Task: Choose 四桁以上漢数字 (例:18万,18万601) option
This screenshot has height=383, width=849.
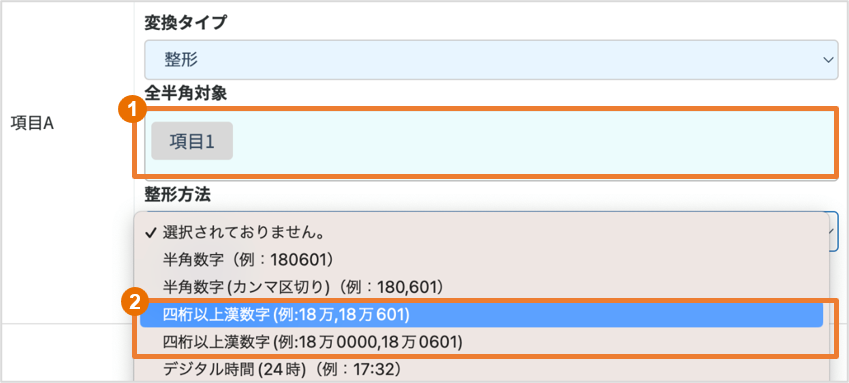Action: pos(481,315)
